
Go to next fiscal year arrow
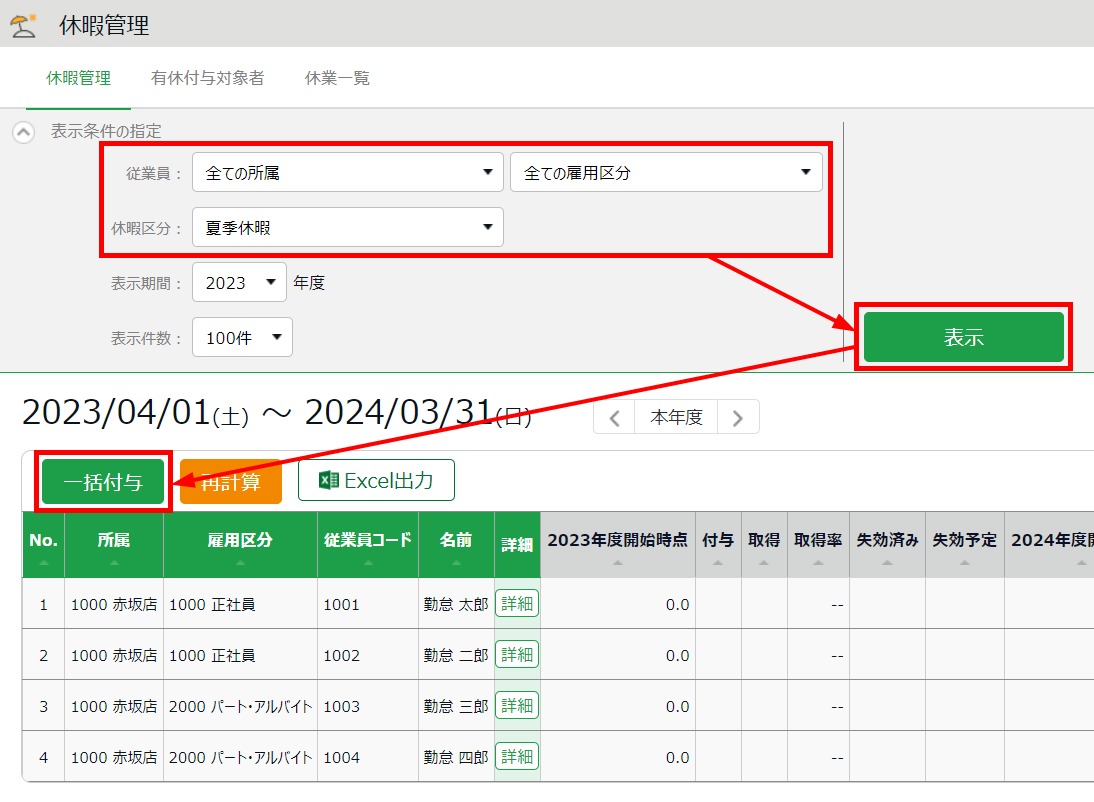tap(738, 418)
